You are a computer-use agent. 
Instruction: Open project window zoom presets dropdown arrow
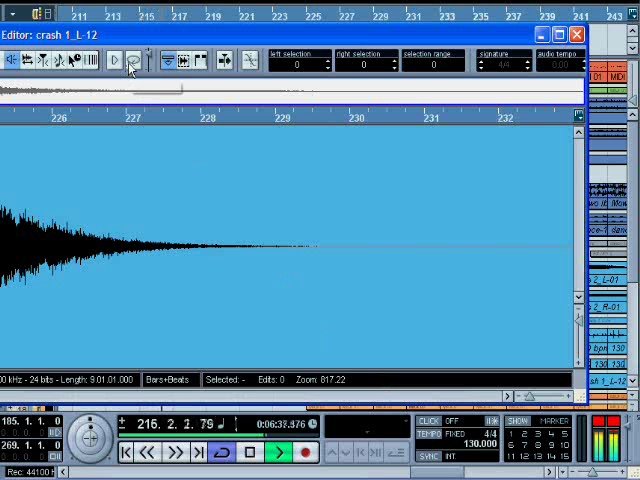point(563,472)
